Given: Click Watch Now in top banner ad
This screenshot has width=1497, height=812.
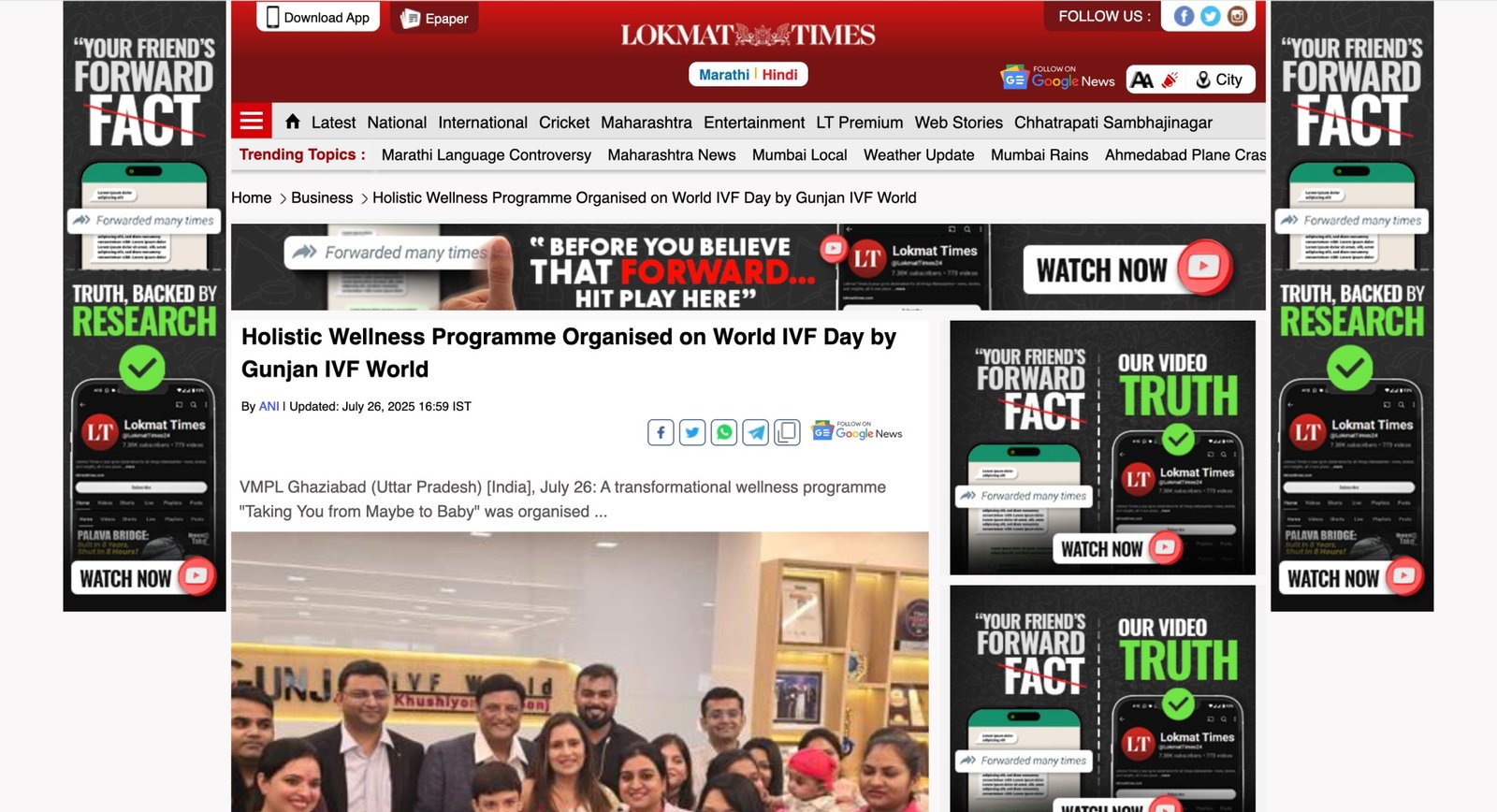Looking at the screenshot, I should click(1127, 269).
